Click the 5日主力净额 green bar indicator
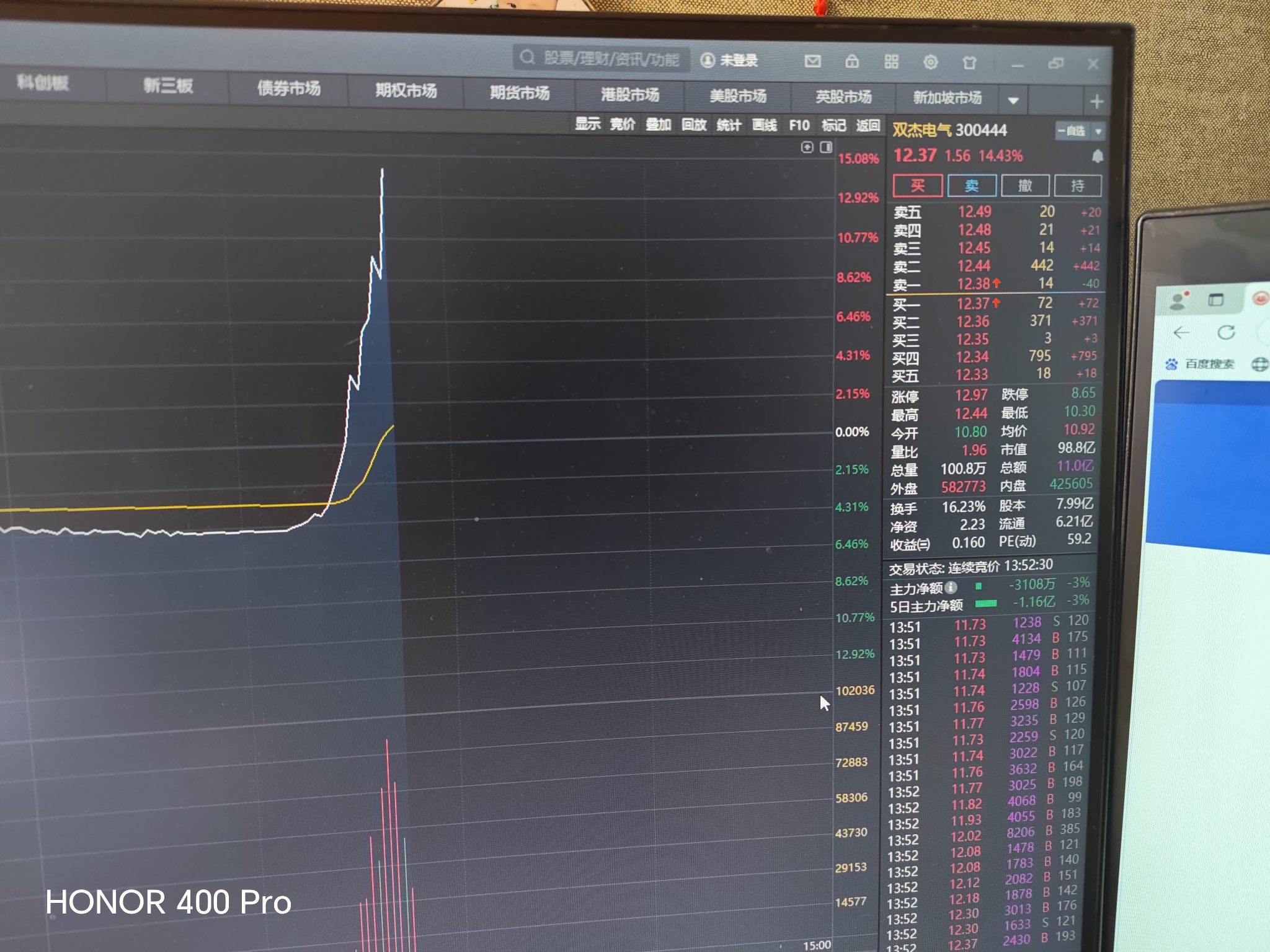Screen dimensions: 1270x952 click(x=985, y=603)
